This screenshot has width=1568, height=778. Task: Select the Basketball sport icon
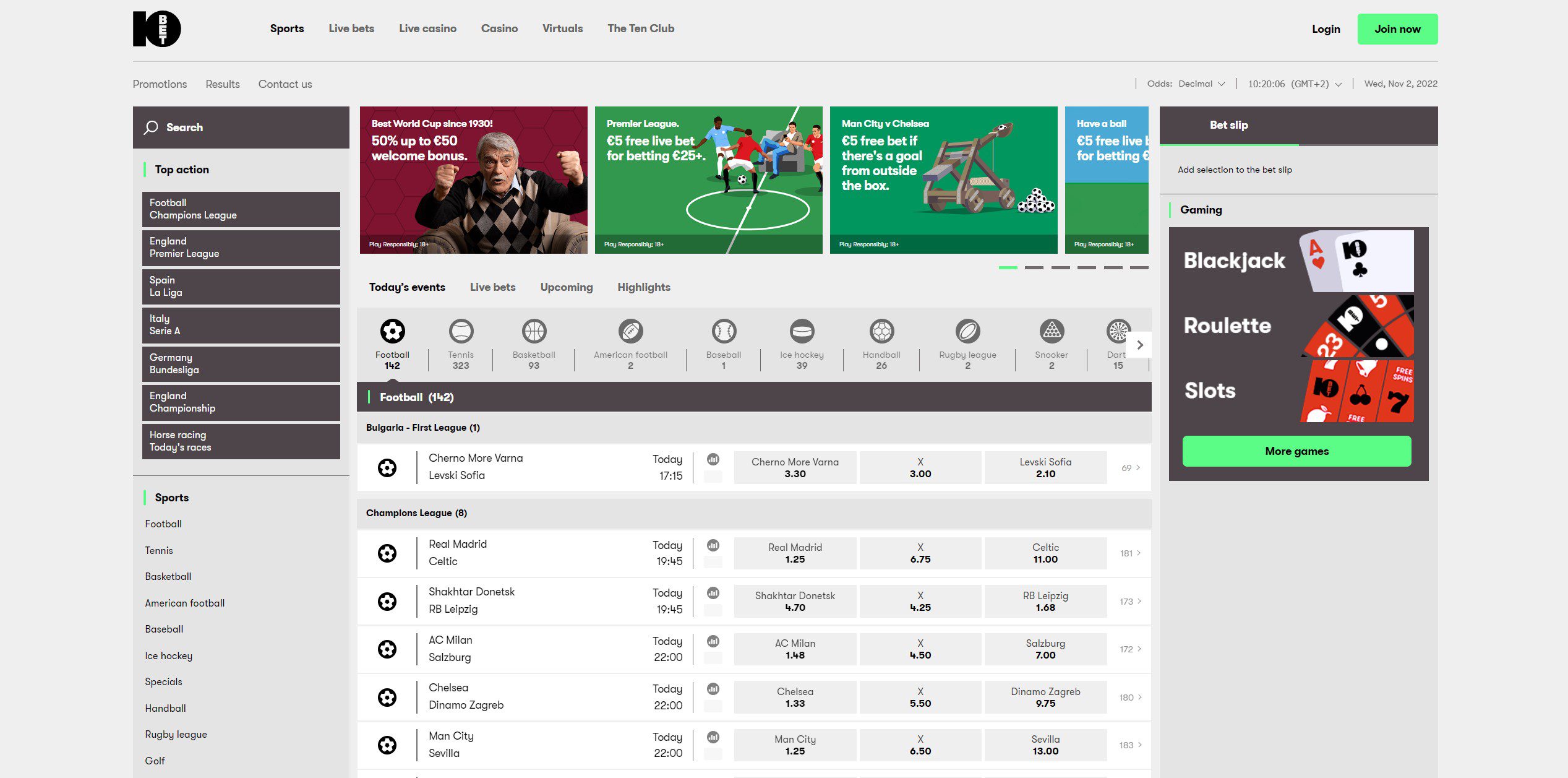(x=534, y=331)
